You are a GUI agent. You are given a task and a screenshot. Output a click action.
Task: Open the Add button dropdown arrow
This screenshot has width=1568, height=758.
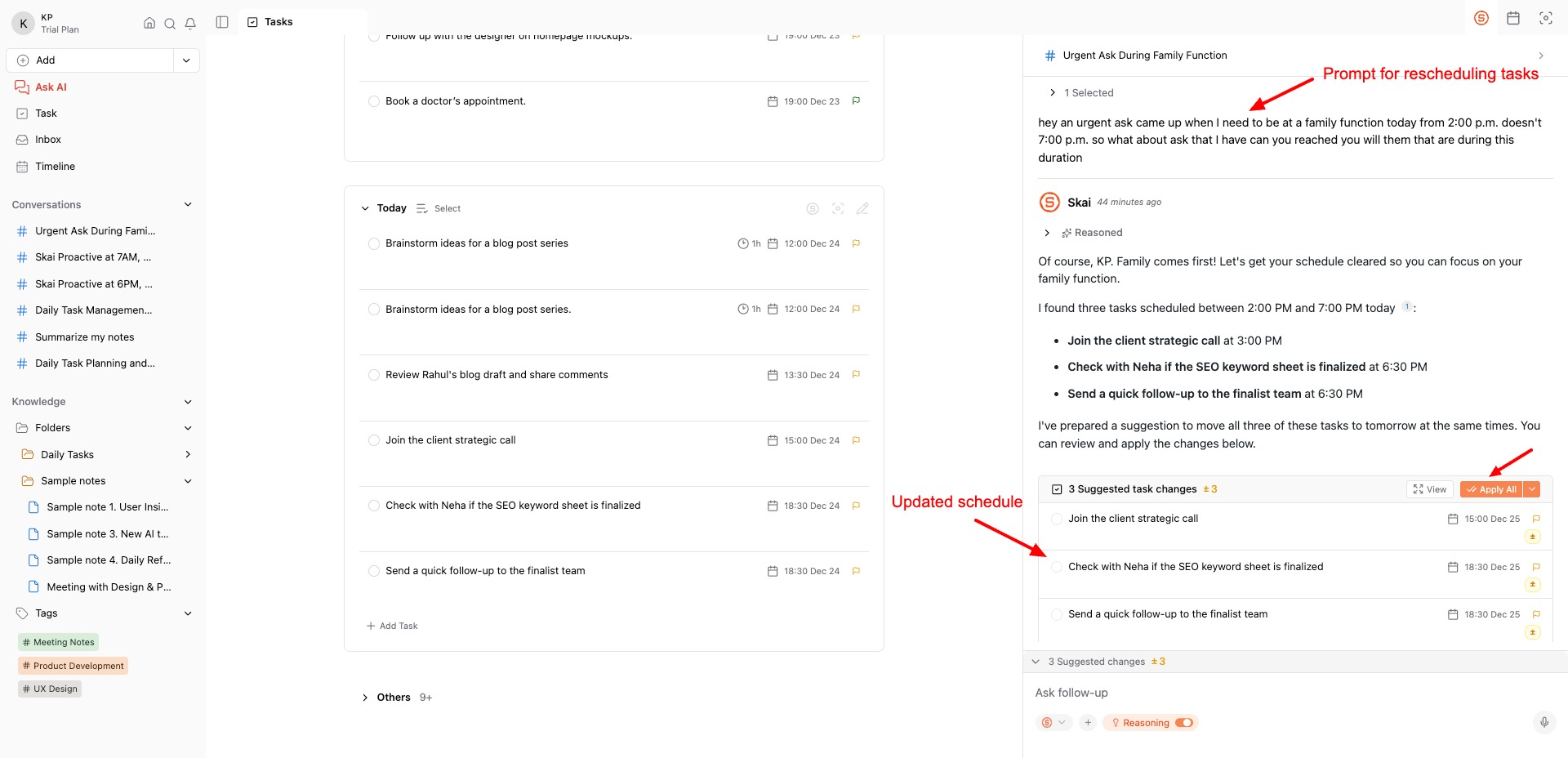[x=186, y=60]
